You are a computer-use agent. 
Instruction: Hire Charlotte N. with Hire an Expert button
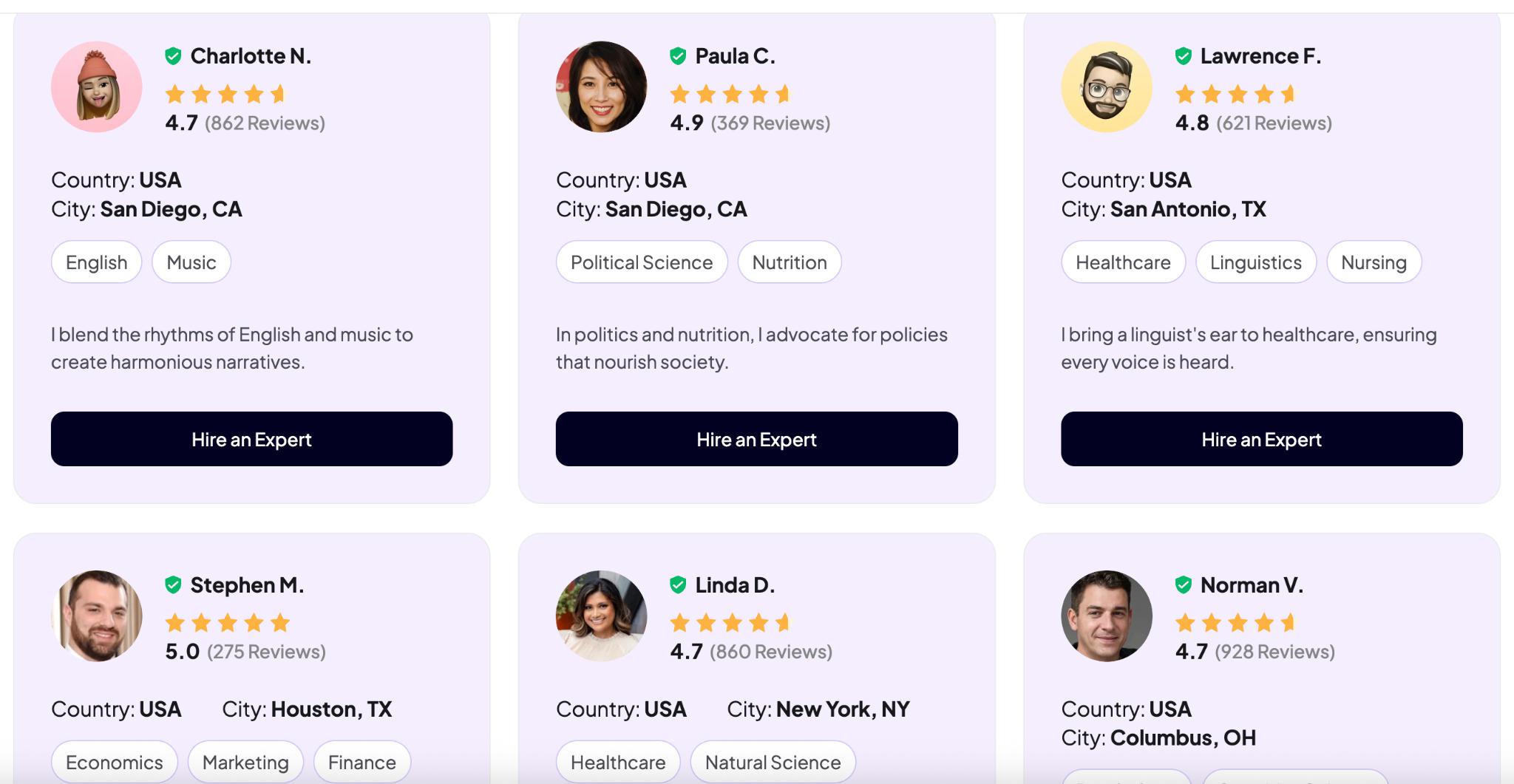coord(251,439)
